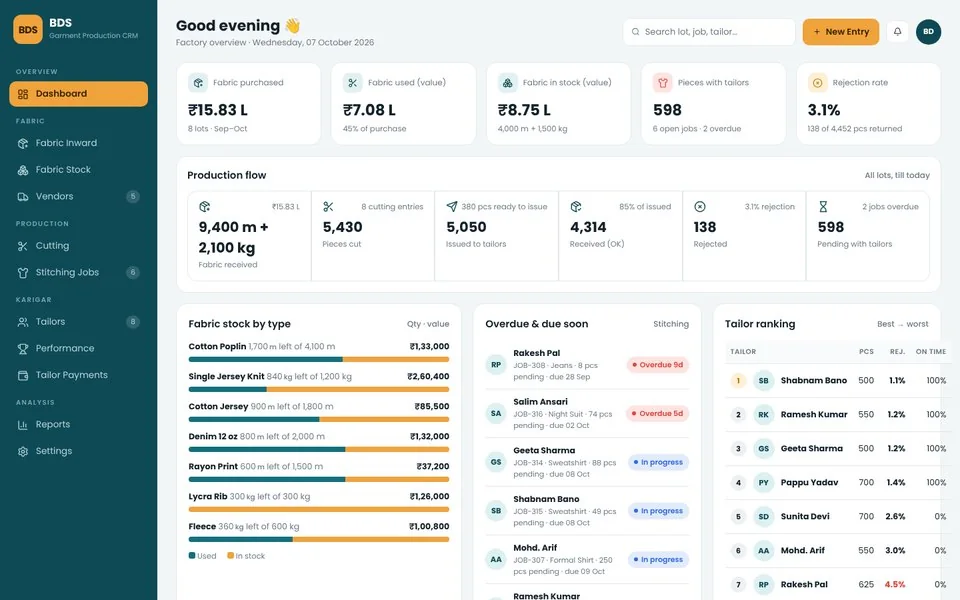Image resolution: width=960 pixels, height=600 pixels.
Task: Open the Vendors section
Action: click(78, 197)
